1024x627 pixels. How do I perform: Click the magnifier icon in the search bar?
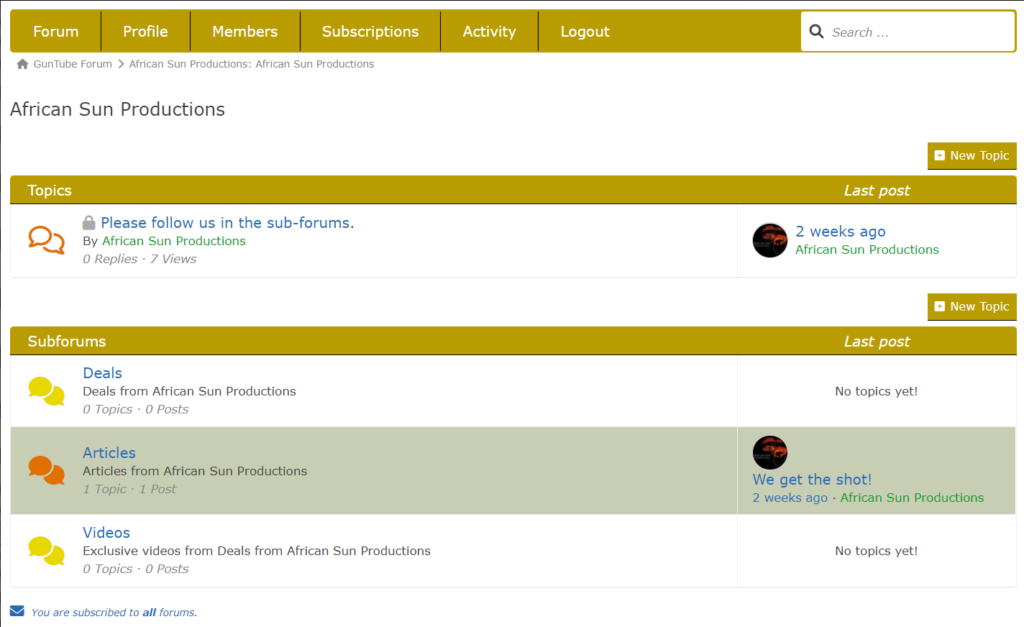tap(816, 31)
